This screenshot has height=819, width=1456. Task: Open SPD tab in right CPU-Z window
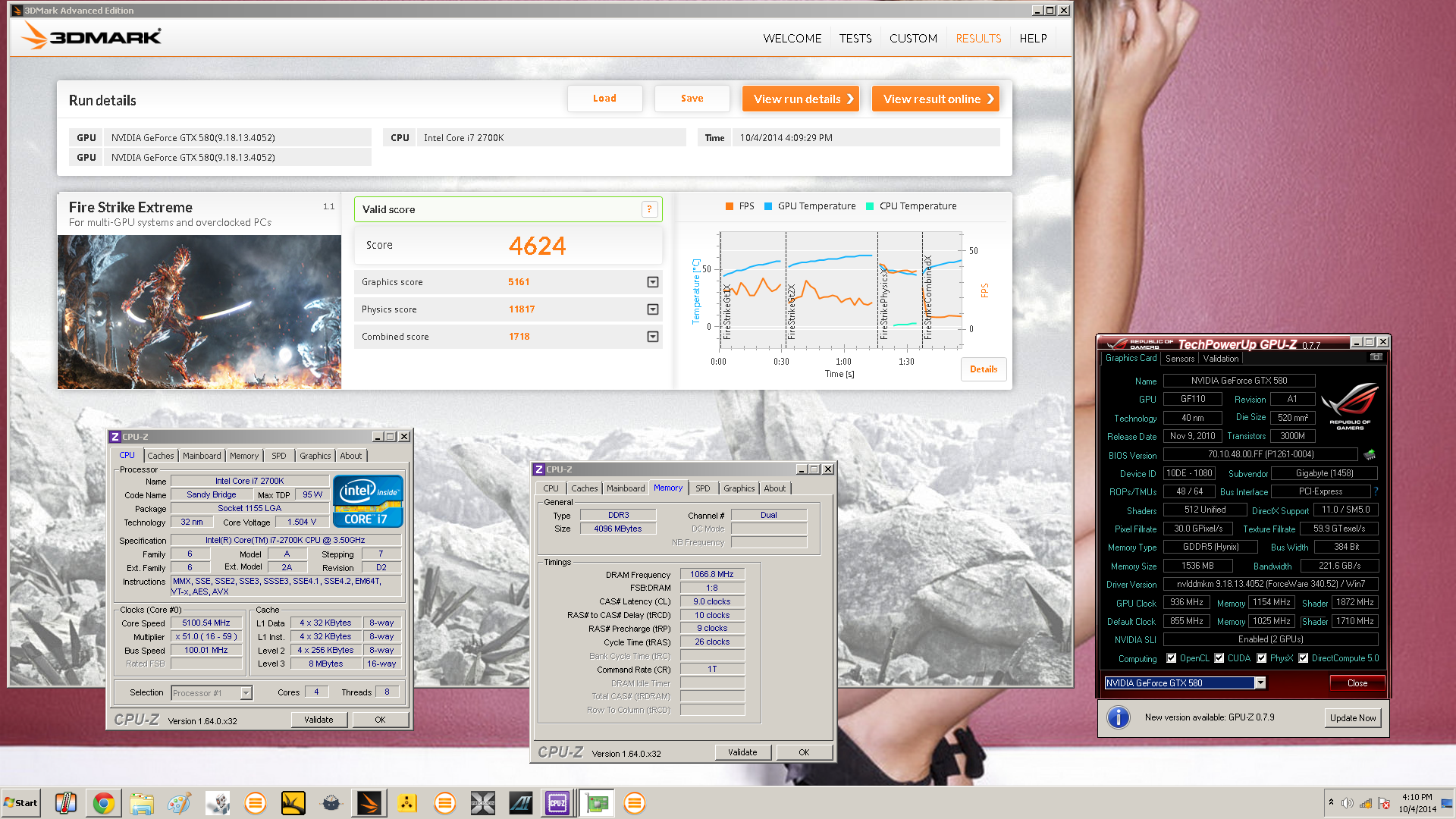point(702,488)
